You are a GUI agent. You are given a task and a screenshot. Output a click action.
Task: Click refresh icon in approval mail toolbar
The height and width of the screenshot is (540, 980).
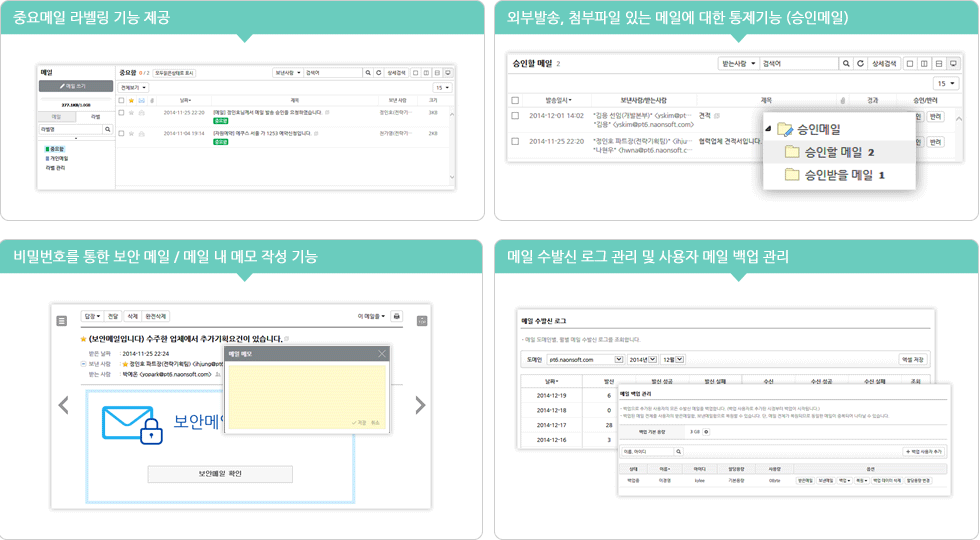coord(860,64)
